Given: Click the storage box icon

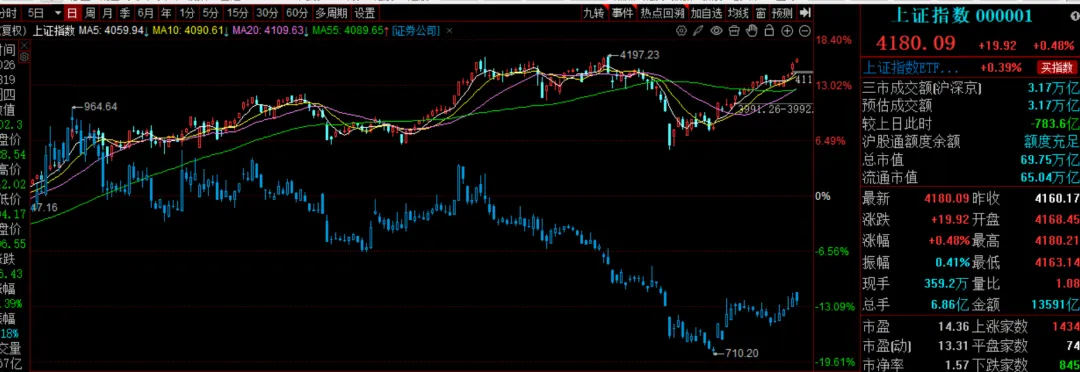Looking at the screenshot, I should point(734,31).
